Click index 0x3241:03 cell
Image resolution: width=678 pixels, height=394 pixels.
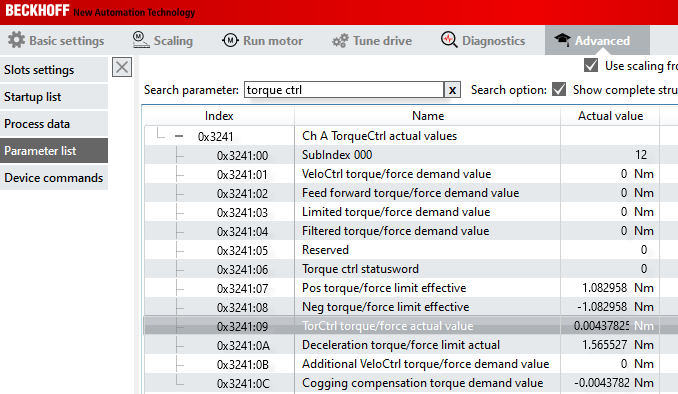pyautogui.click(x=242, y=212)
